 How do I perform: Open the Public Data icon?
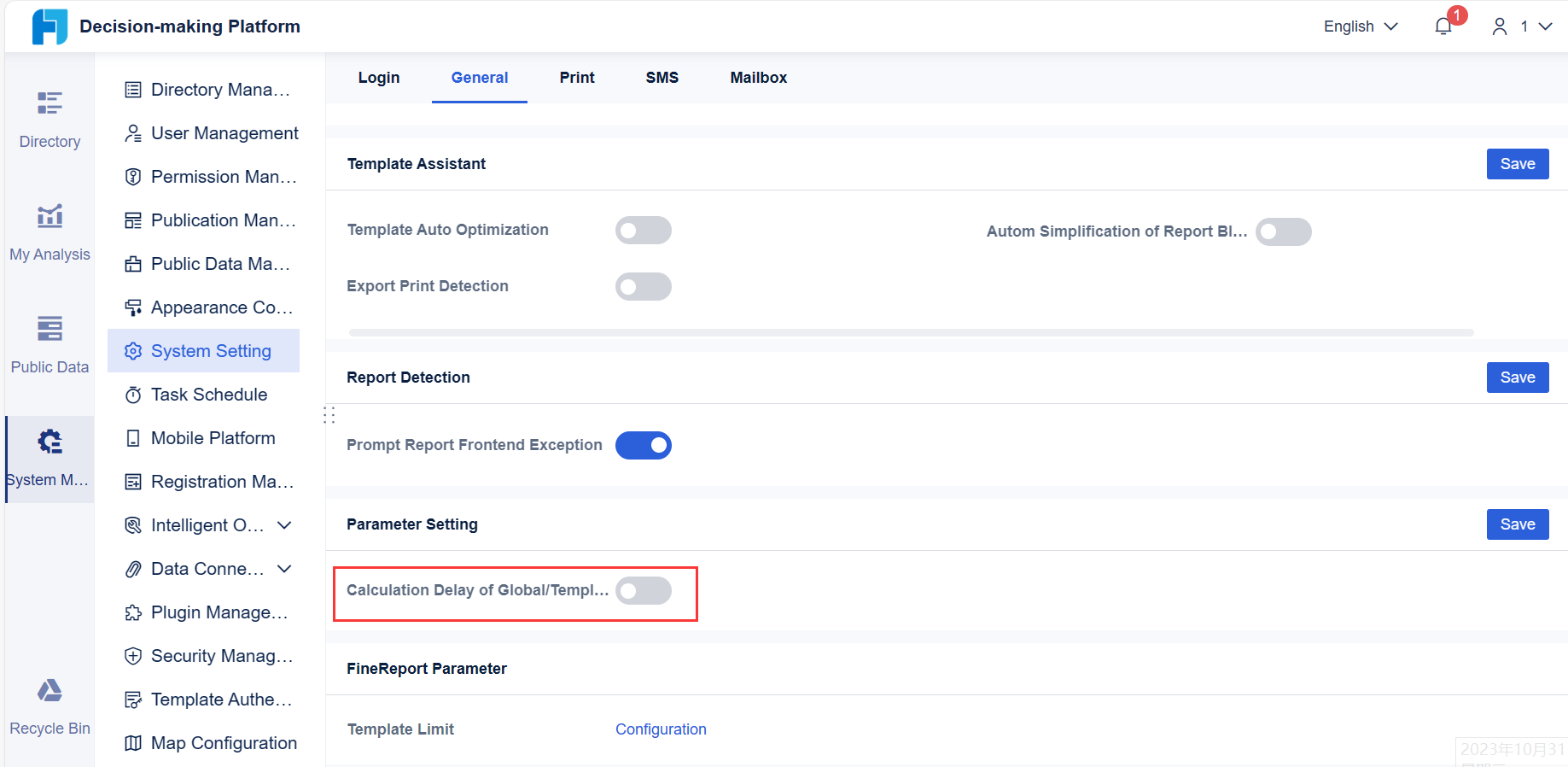[x=50, y=329]
